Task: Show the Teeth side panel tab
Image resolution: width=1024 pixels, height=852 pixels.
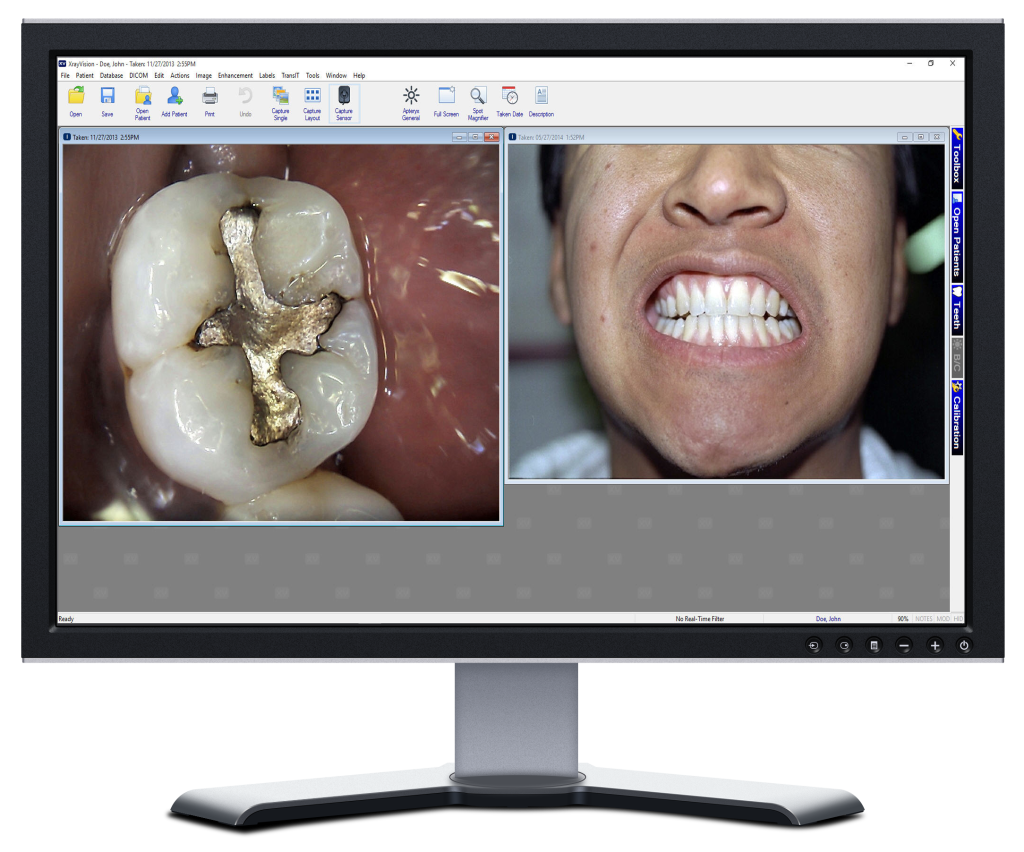Action: (956, 311)
